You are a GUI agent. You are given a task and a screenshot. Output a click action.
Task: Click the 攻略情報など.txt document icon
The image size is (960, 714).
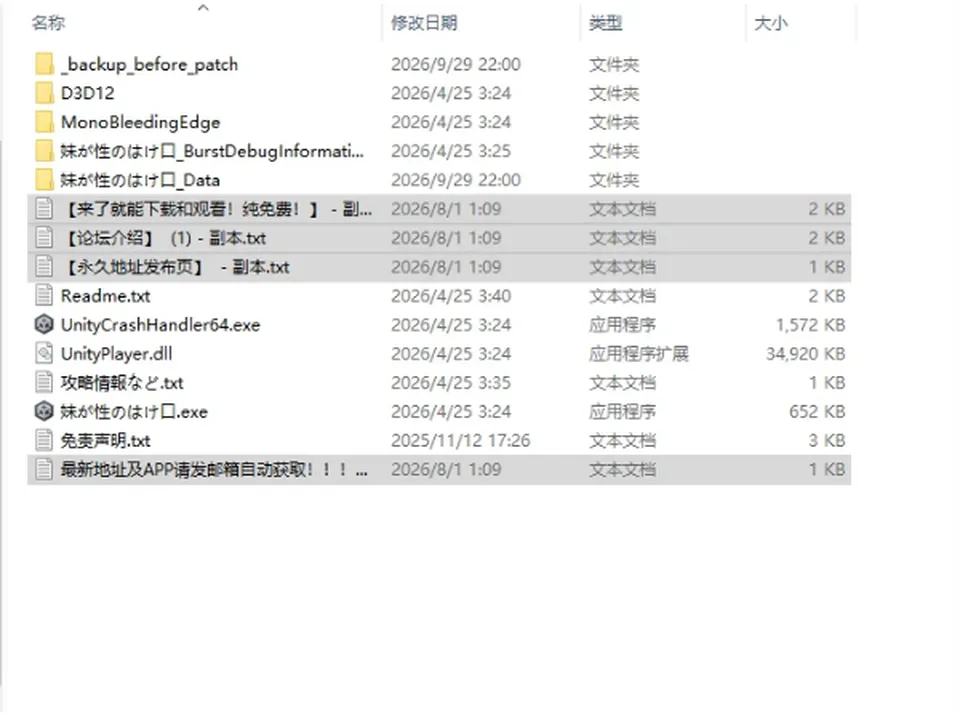[x=44, y=383]
